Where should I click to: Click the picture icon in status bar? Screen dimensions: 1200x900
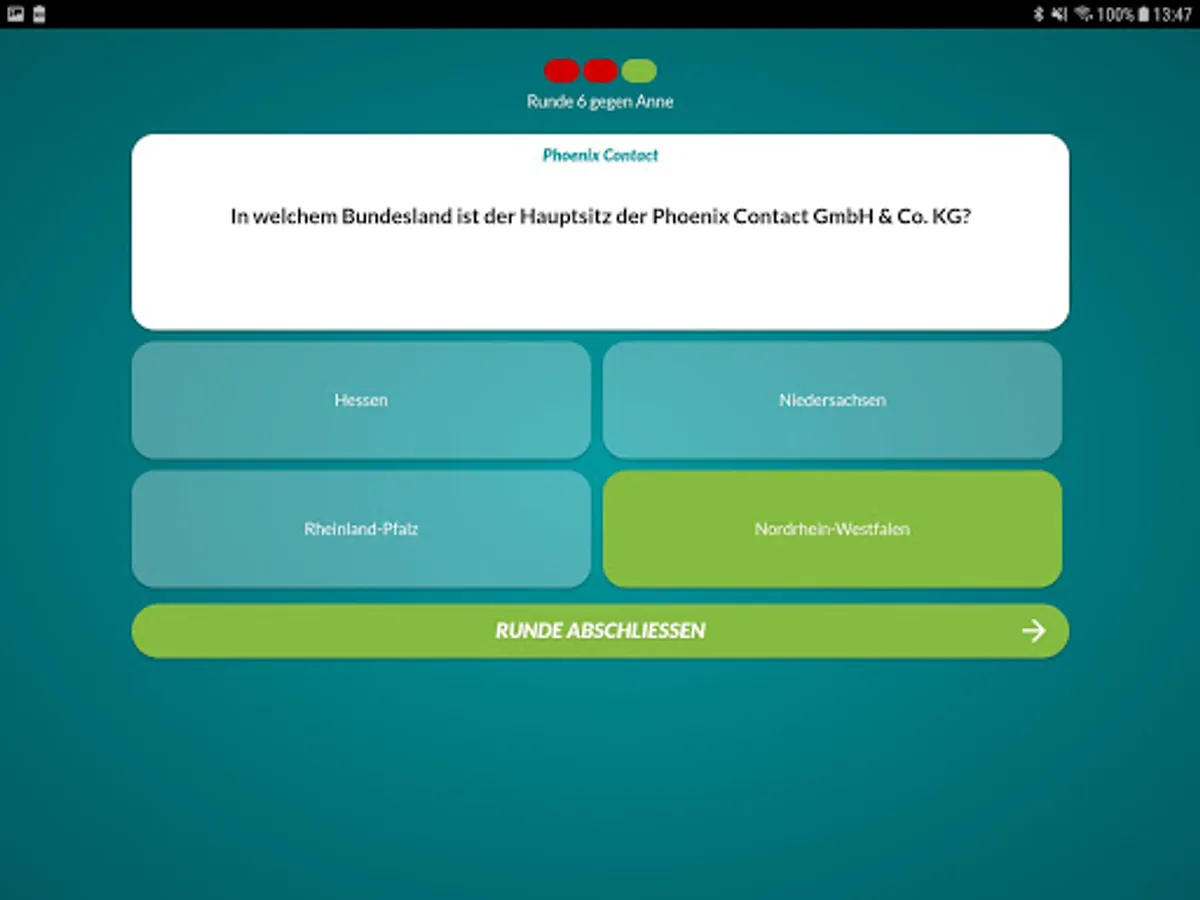coord(15,14)
